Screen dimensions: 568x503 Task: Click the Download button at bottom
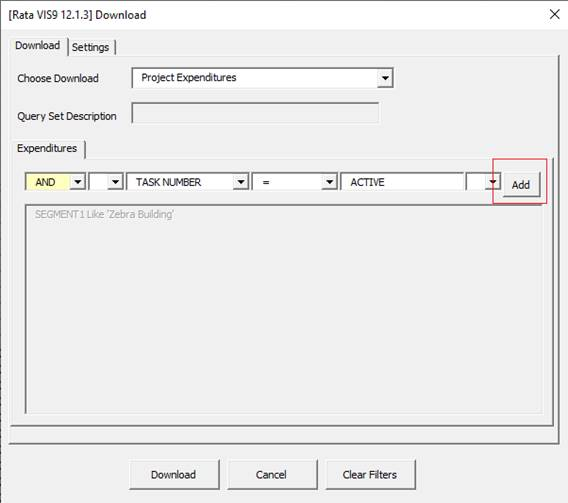point(174,475)
